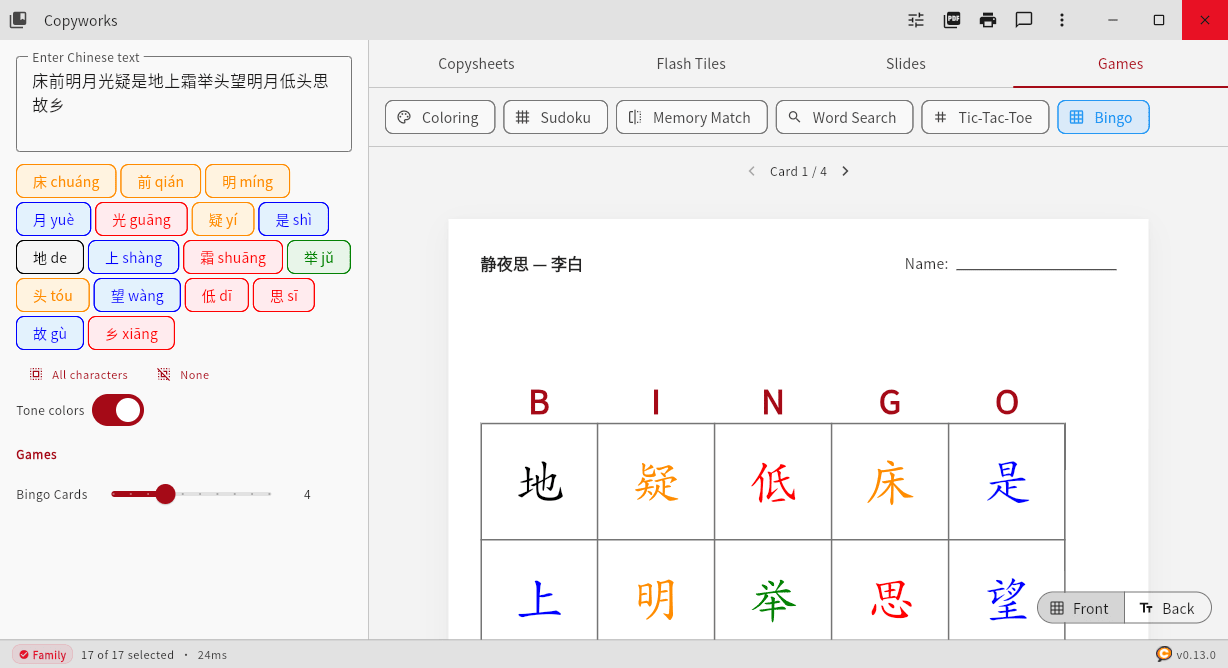The height and width of the screenshot is (668, 1228).
Task: Open the Memory Match game
Action: 691,117
